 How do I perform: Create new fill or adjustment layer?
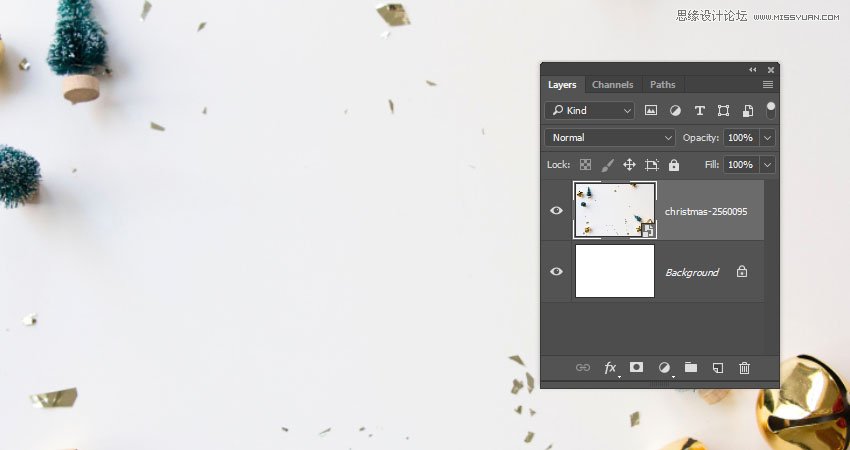click(664, 368)
